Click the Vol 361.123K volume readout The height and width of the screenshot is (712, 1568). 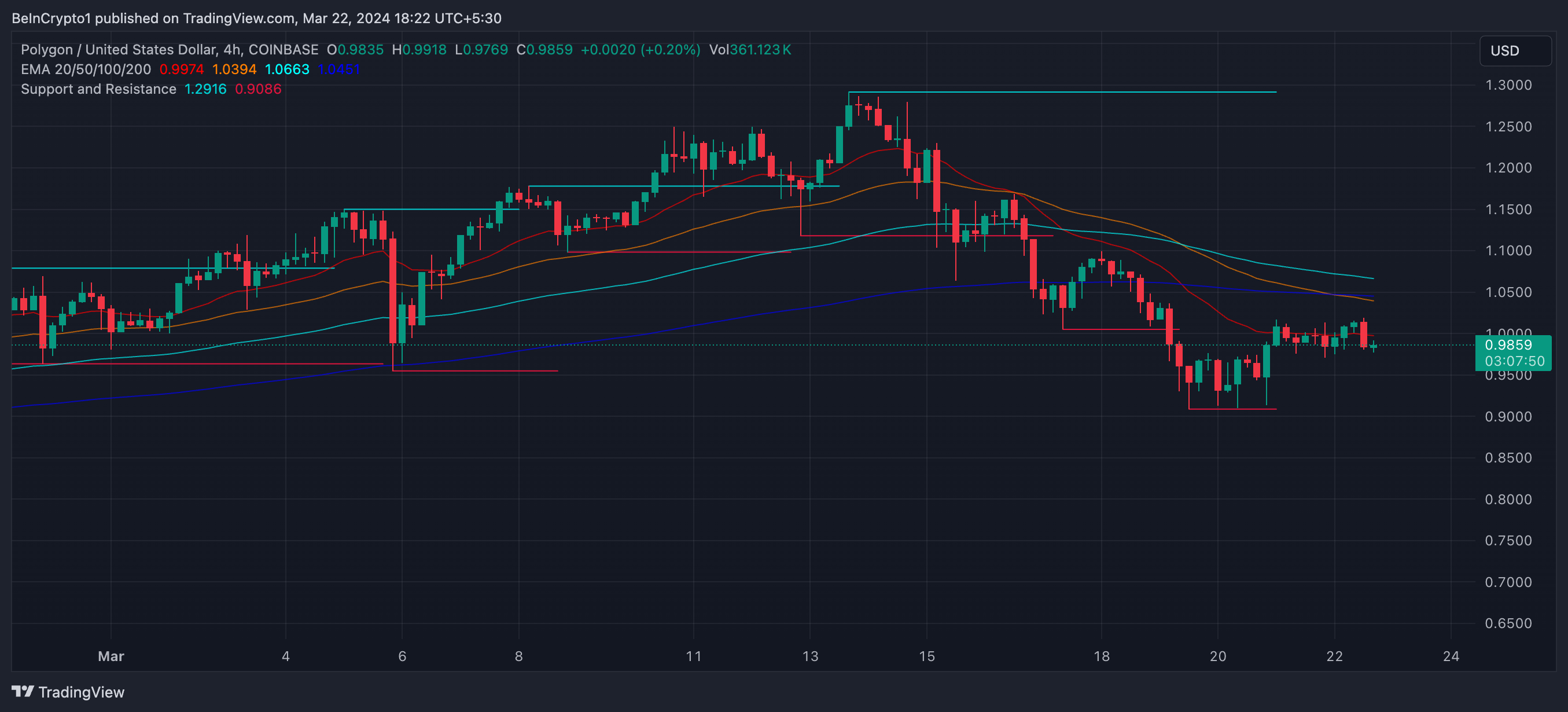[749, 50]
